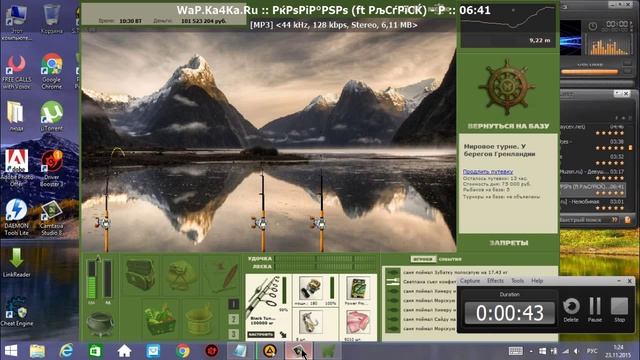Click the middle fishing rod on the water
This screenshot has height=360, width=640.
coord(262,210)
